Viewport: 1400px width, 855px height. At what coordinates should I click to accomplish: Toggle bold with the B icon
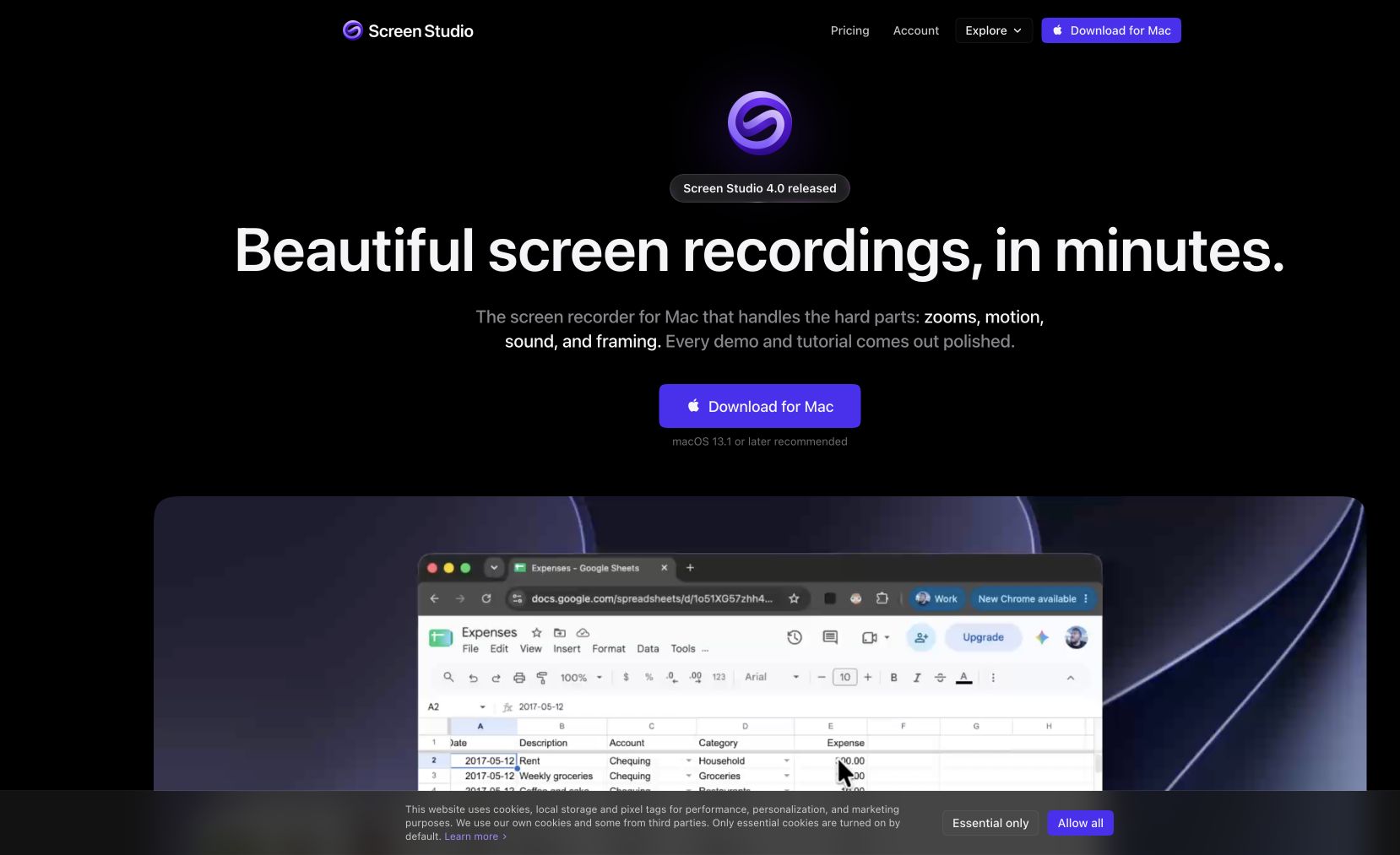tap(893, 677)
